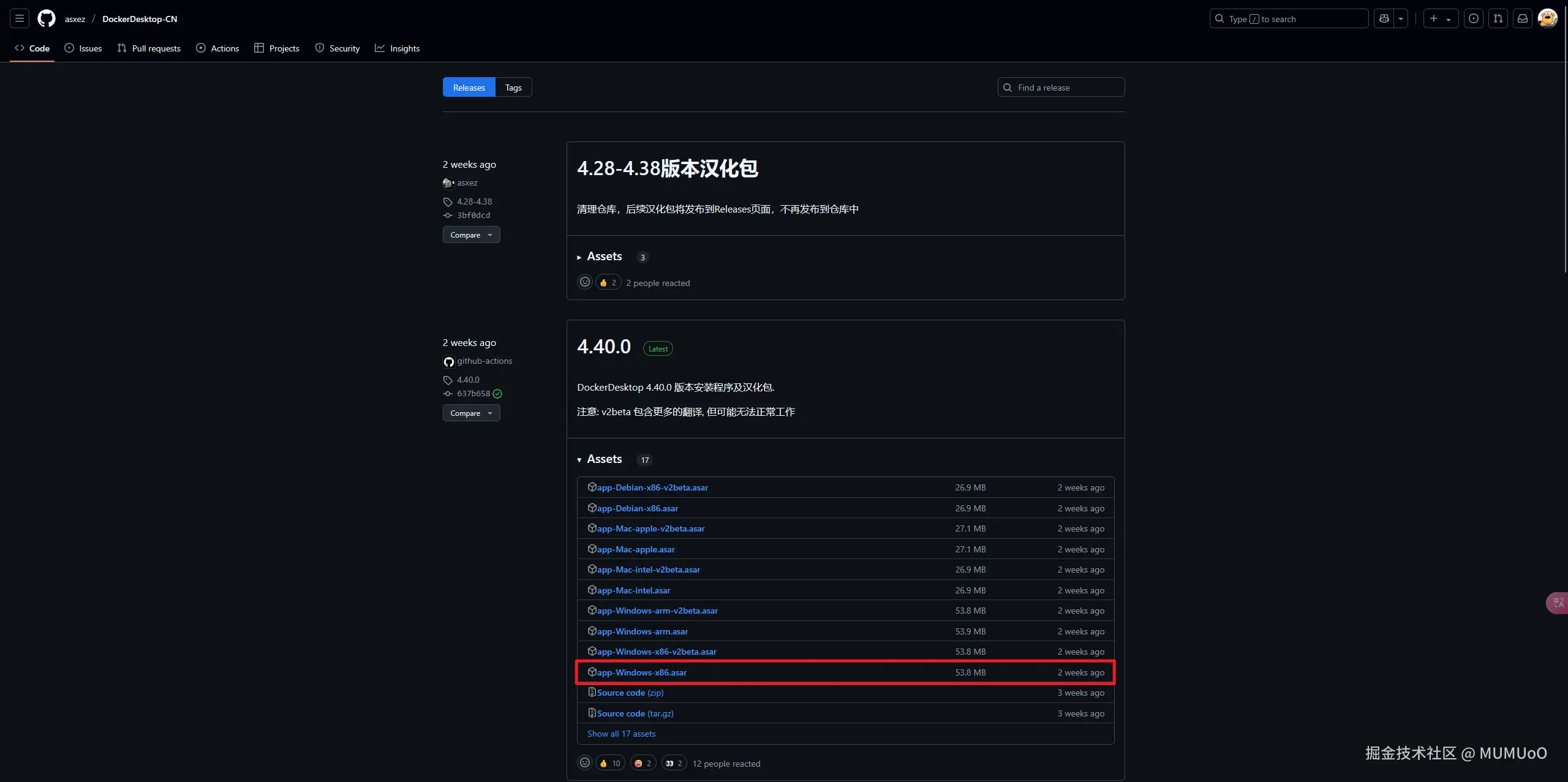
Task: Open DockerDesktop-CN repository link
Action: [140, 19]
